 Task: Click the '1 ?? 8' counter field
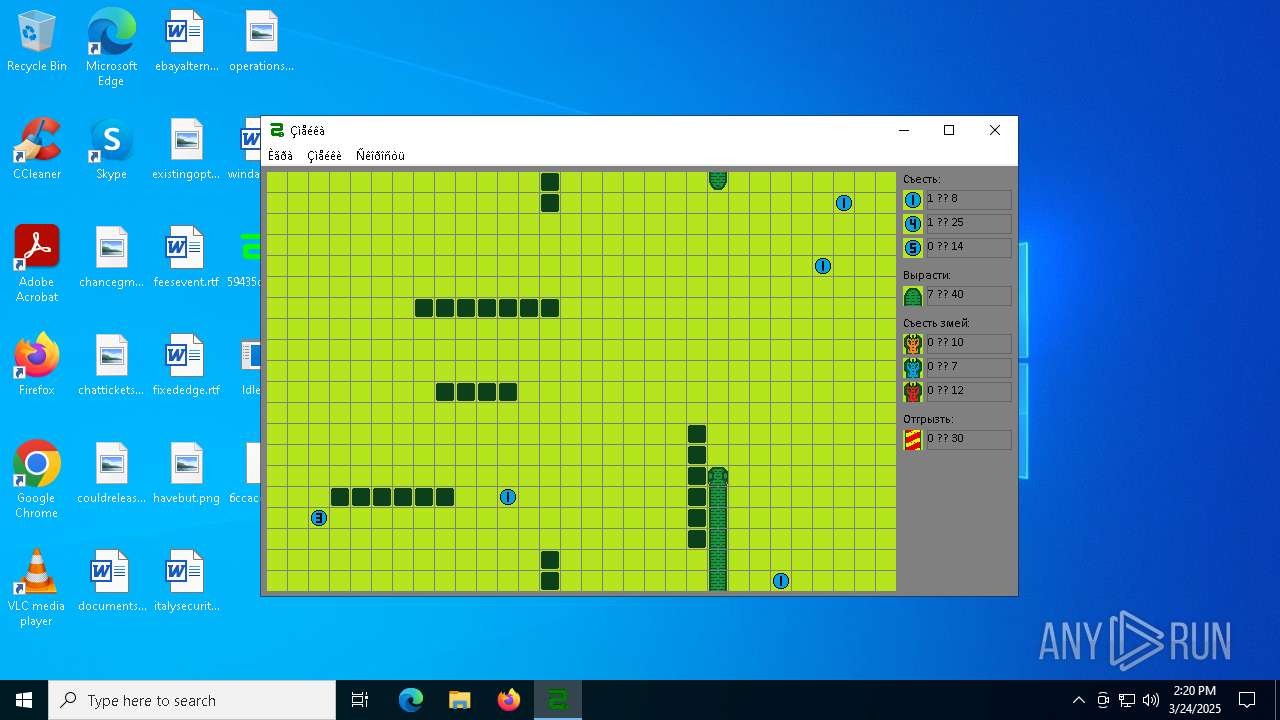(969, 200)
